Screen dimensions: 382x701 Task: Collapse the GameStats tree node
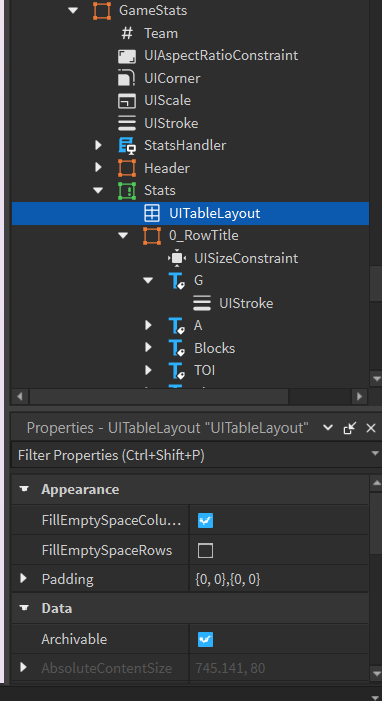(73, 10)
